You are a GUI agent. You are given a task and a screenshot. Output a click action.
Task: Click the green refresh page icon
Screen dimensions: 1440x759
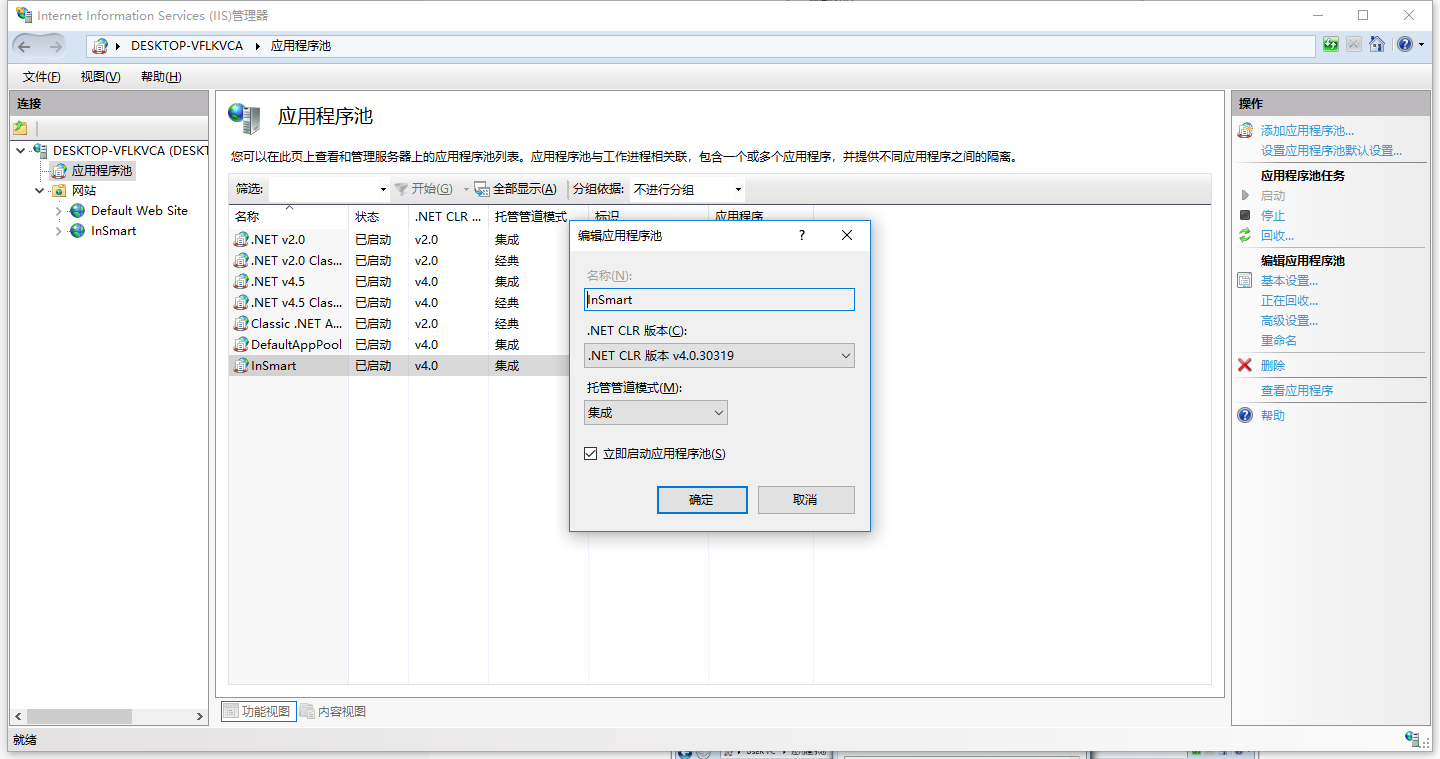point(1330,45)
